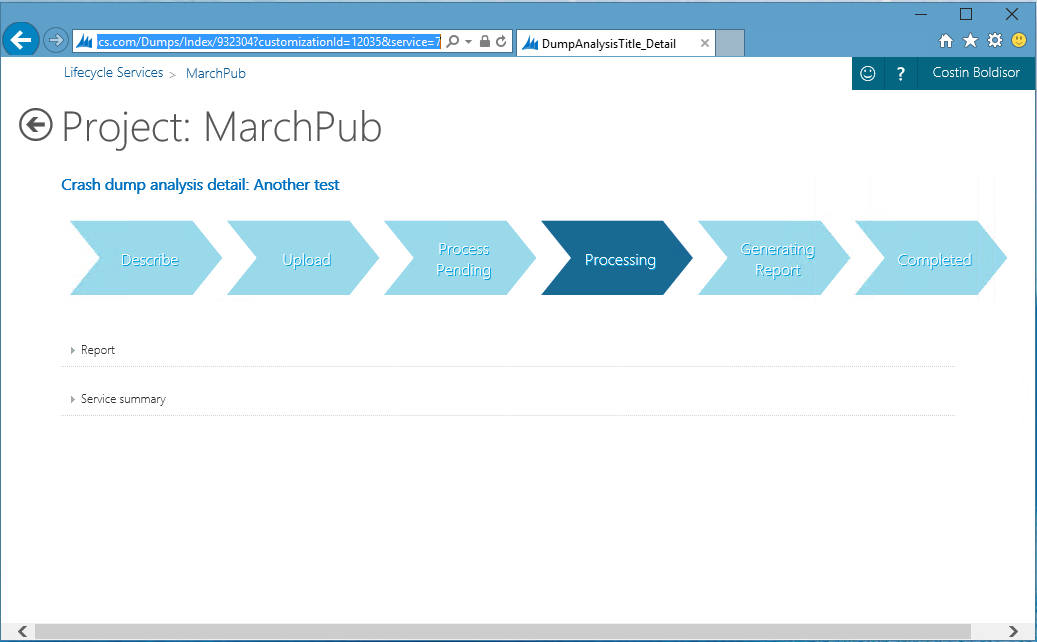Open the address bar search dropdown arrow

(x=467, y=41)
